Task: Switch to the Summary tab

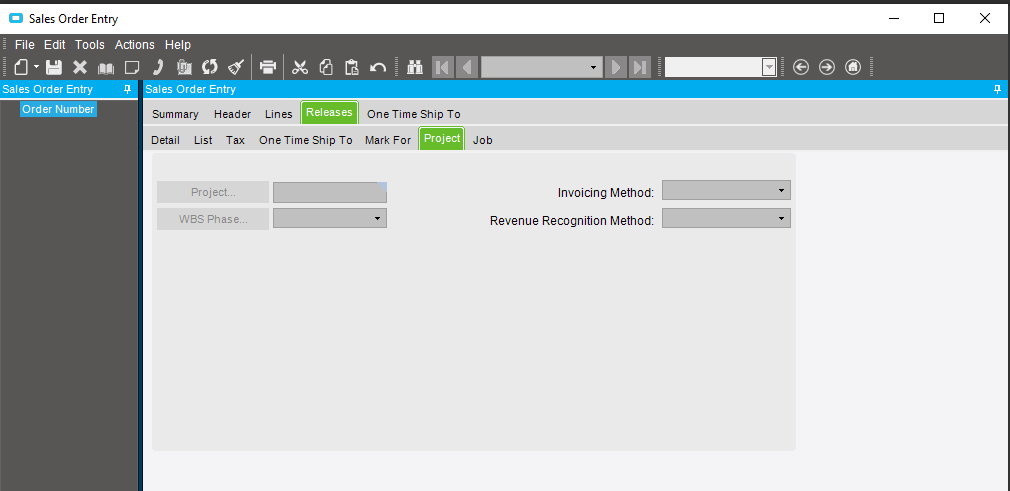Action: pyautogui.click(x=175, y=114)
